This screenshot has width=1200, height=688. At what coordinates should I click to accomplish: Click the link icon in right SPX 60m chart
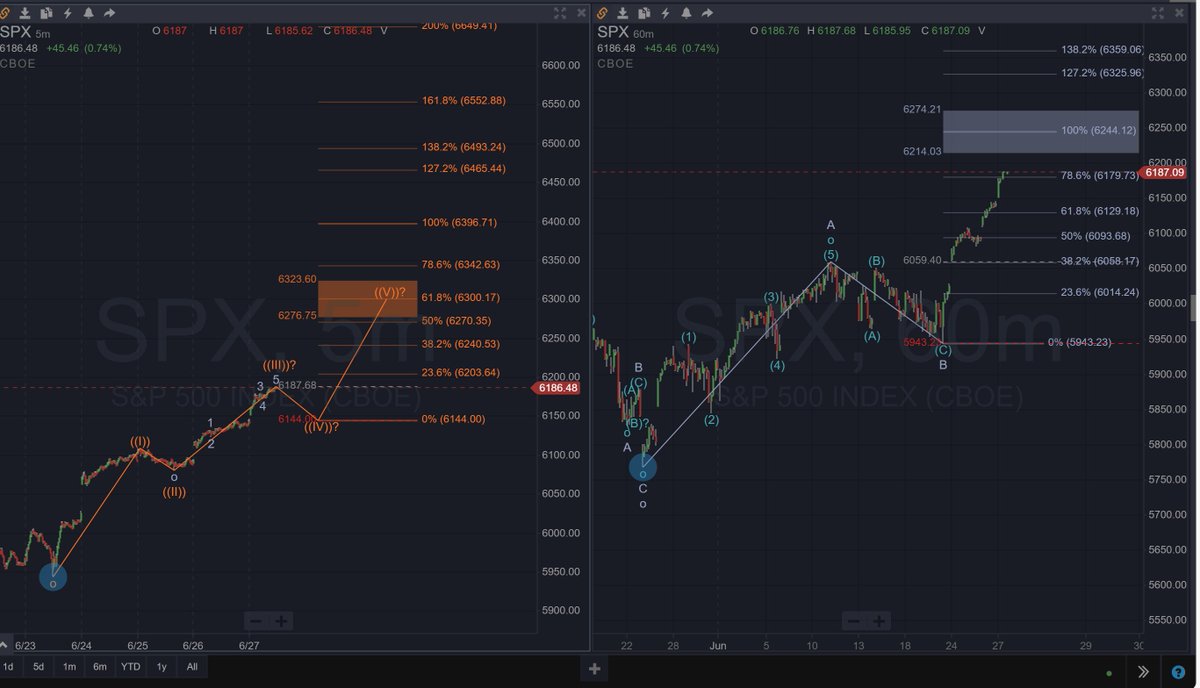click(603, 13)
